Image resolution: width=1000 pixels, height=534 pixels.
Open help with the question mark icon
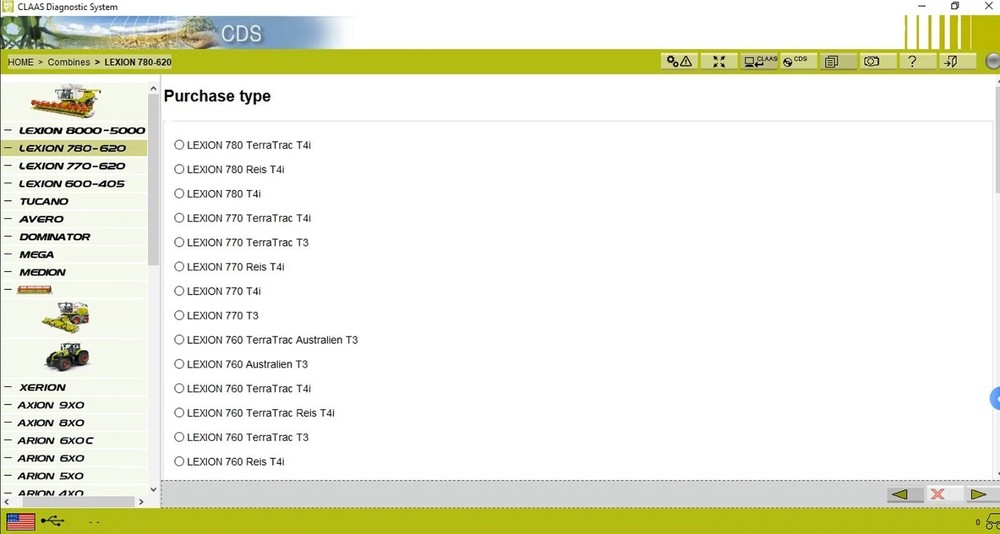click(917, 61)
